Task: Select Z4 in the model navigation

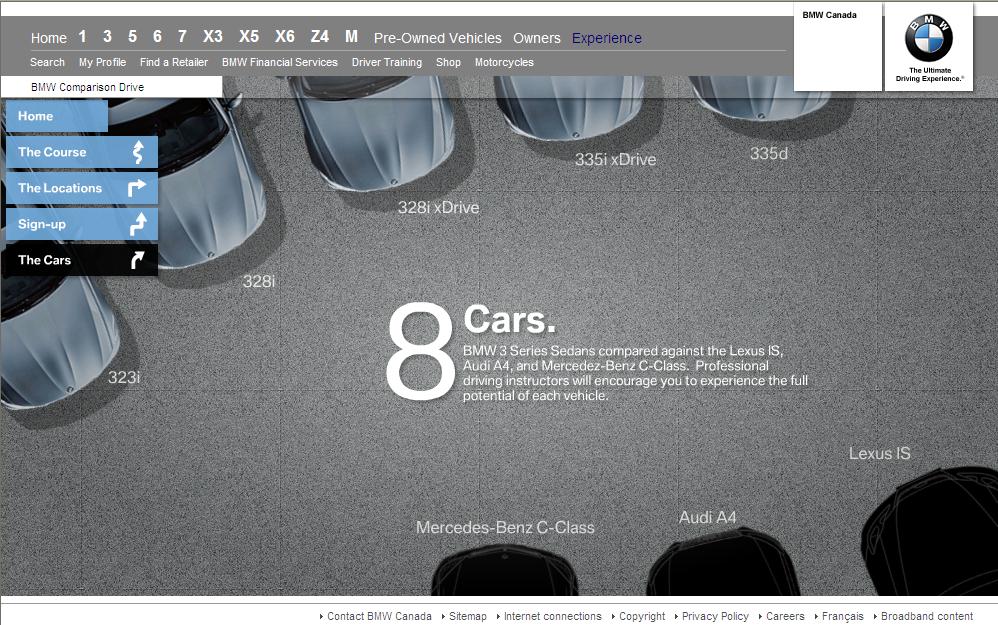Action: [320, 37]
